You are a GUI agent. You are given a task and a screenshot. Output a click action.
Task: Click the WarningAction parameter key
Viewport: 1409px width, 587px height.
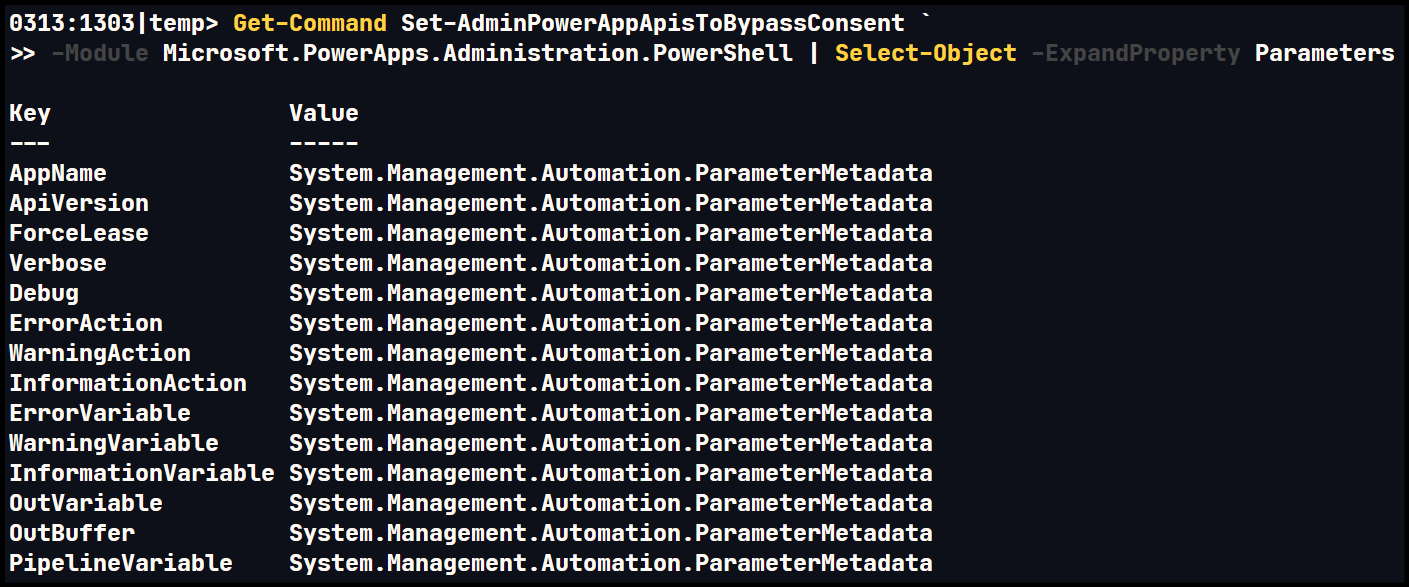[100, 353]
